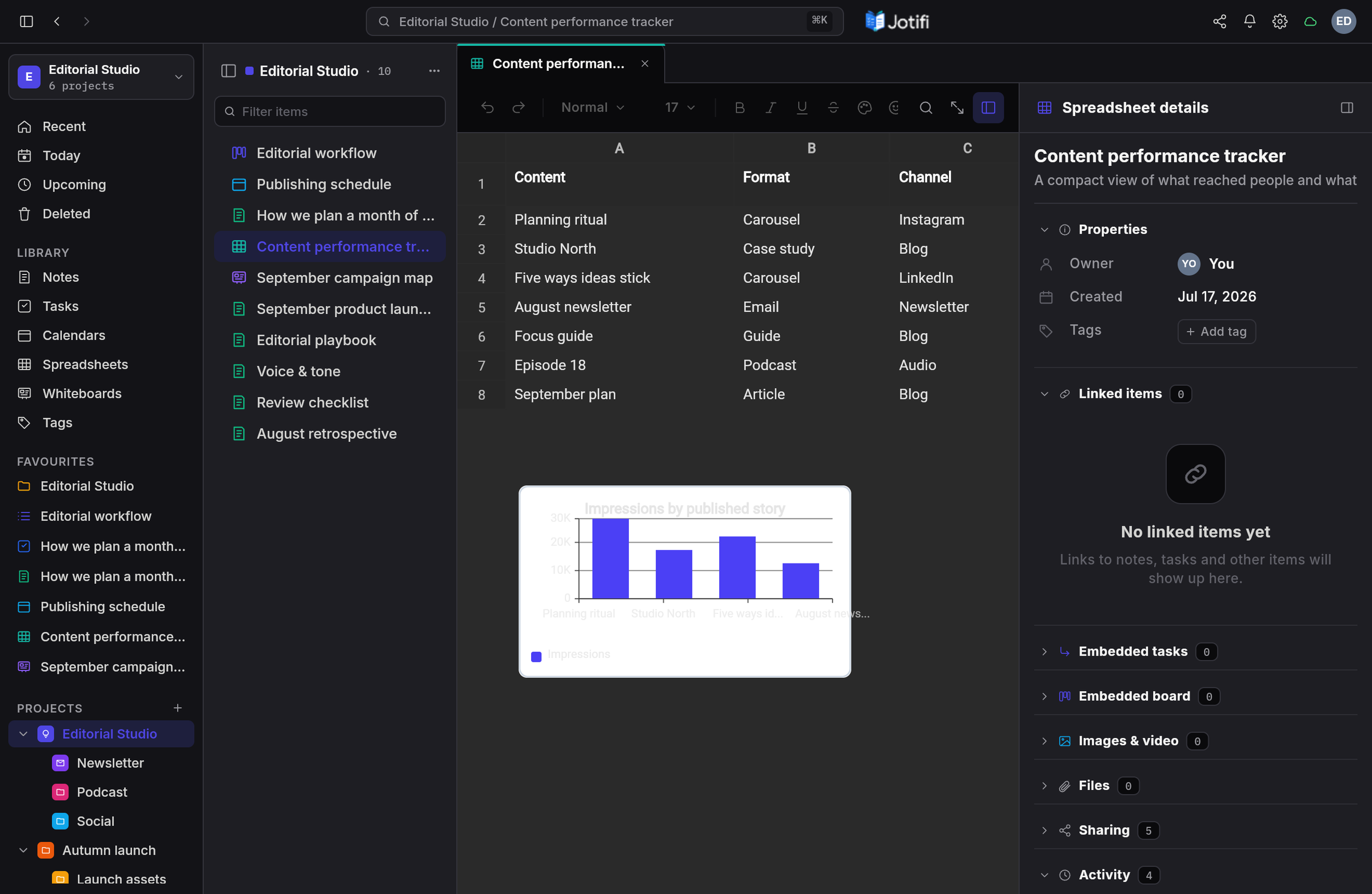Viewport: 1372px width, 894px height.
Task: Open the cloud sync status icon
Action: [1310, 21]
